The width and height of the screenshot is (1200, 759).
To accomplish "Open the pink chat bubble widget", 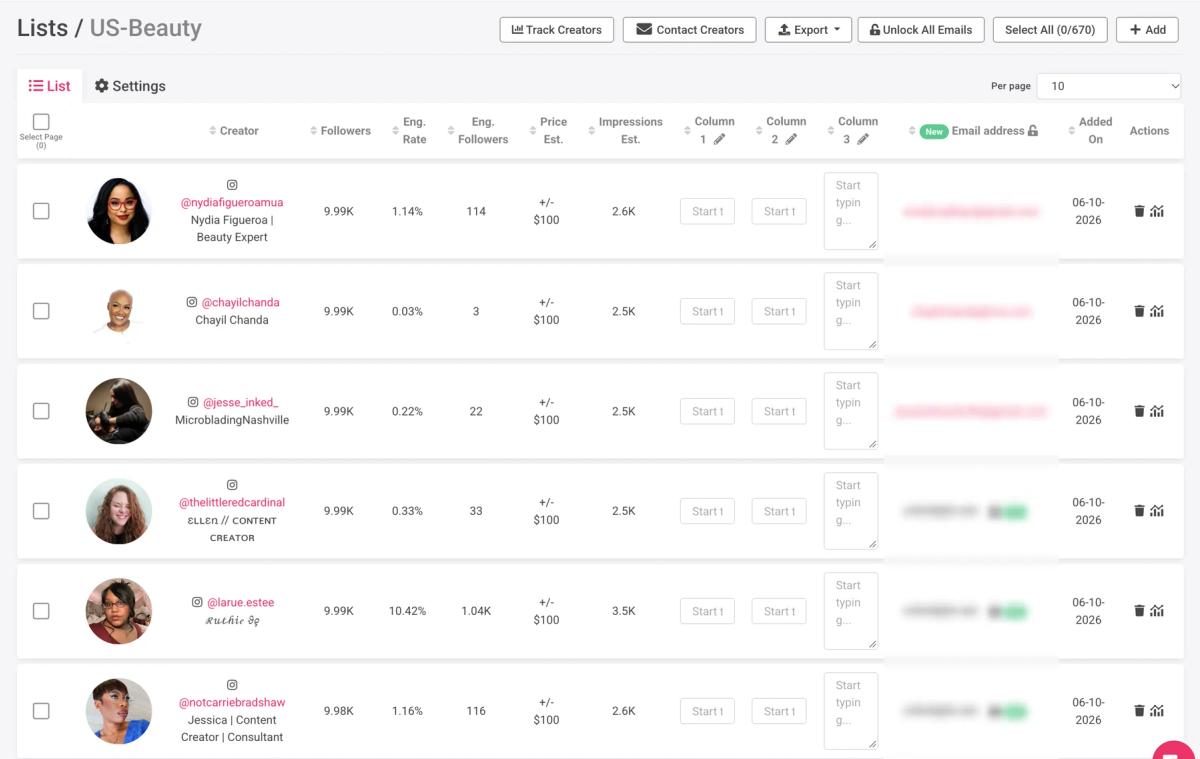I will pyautogui.click(x=1175, y=750).
